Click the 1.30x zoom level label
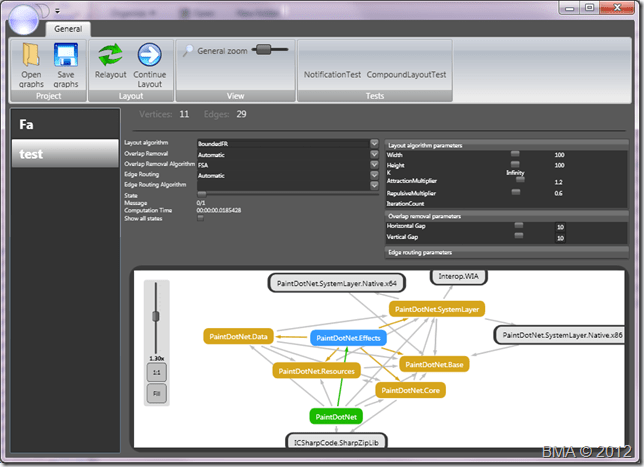Screen dimensions: 644x467 (156, 359)
